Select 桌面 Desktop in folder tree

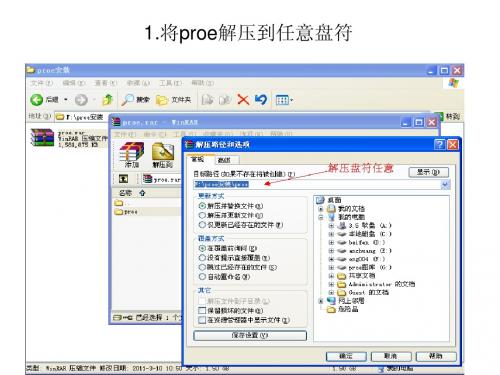click(x=329, y=200)
